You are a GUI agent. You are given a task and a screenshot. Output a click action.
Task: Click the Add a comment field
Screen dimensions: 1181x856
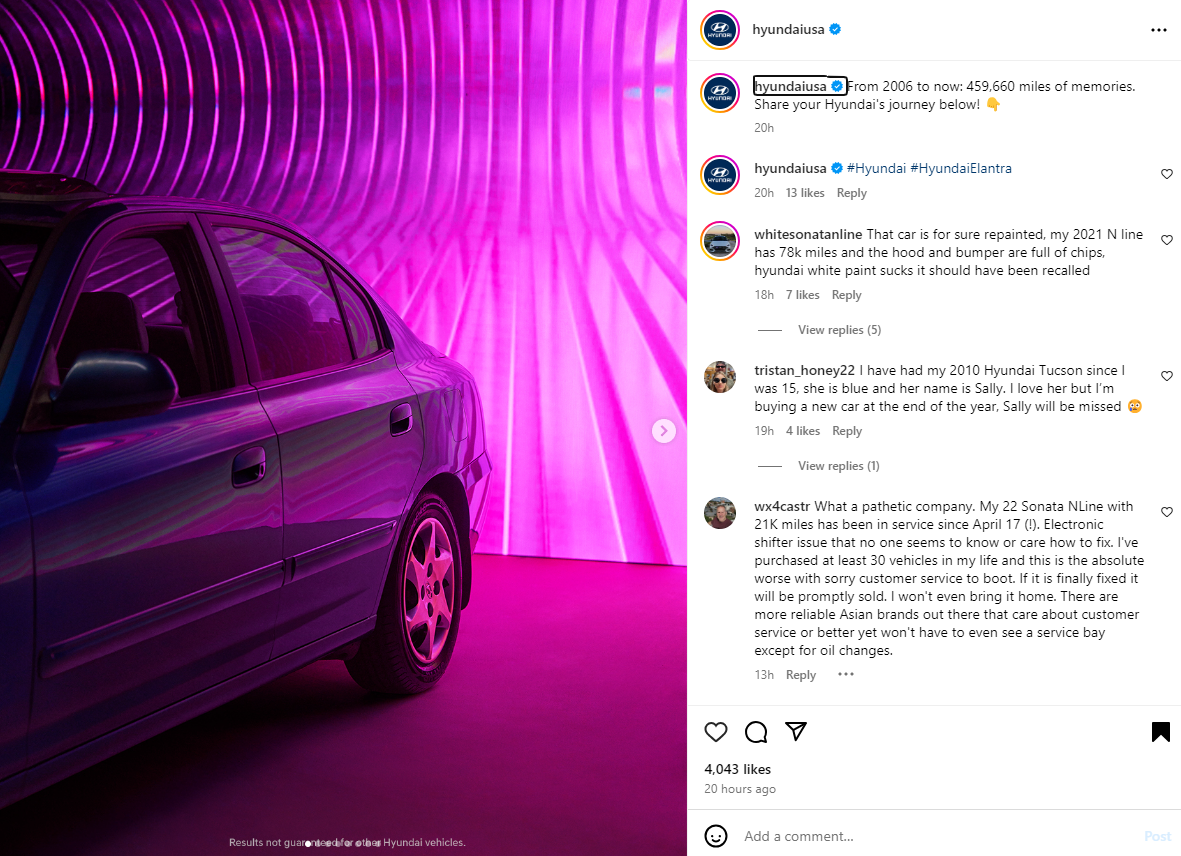click(938, 836)
